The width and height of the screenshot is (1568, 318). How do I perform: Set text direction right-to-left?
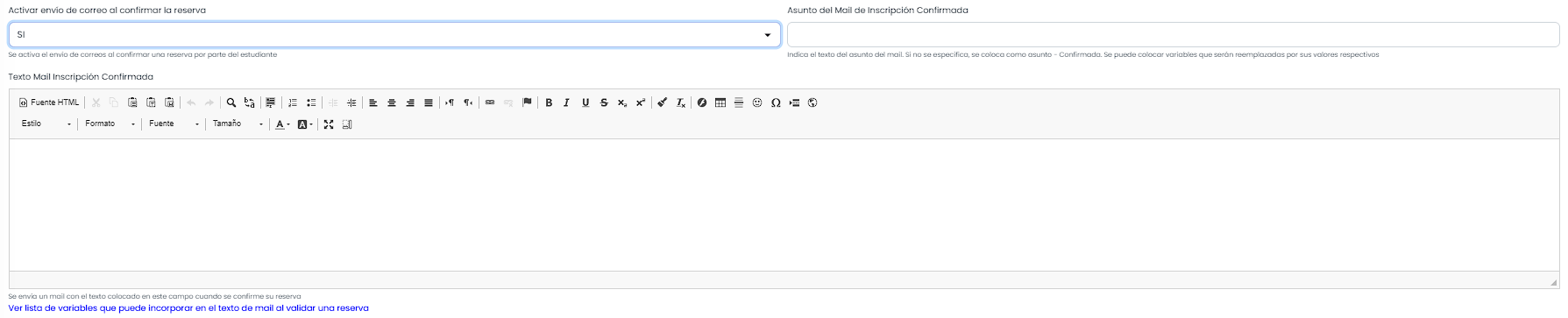(x=468, y=102)
